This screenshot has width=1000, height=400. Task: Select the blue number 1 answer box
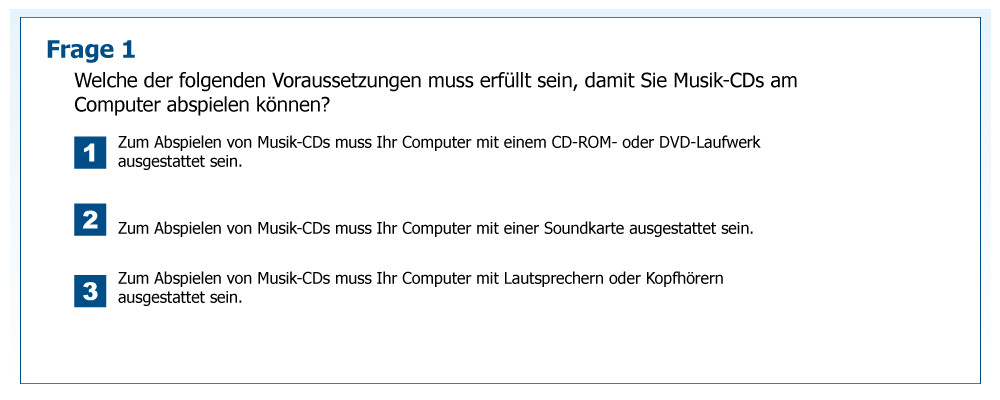(90, 152)
